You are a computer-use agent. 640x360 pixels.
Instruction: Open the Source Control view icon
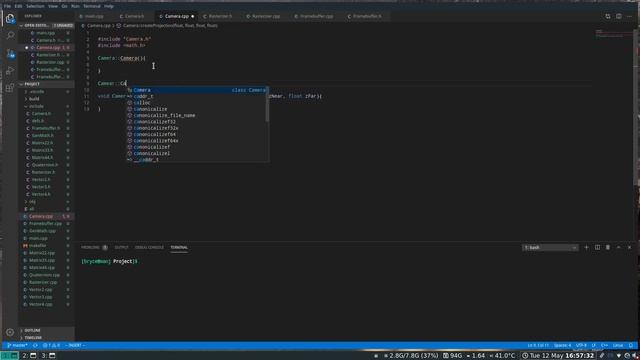tap(10, 53)
